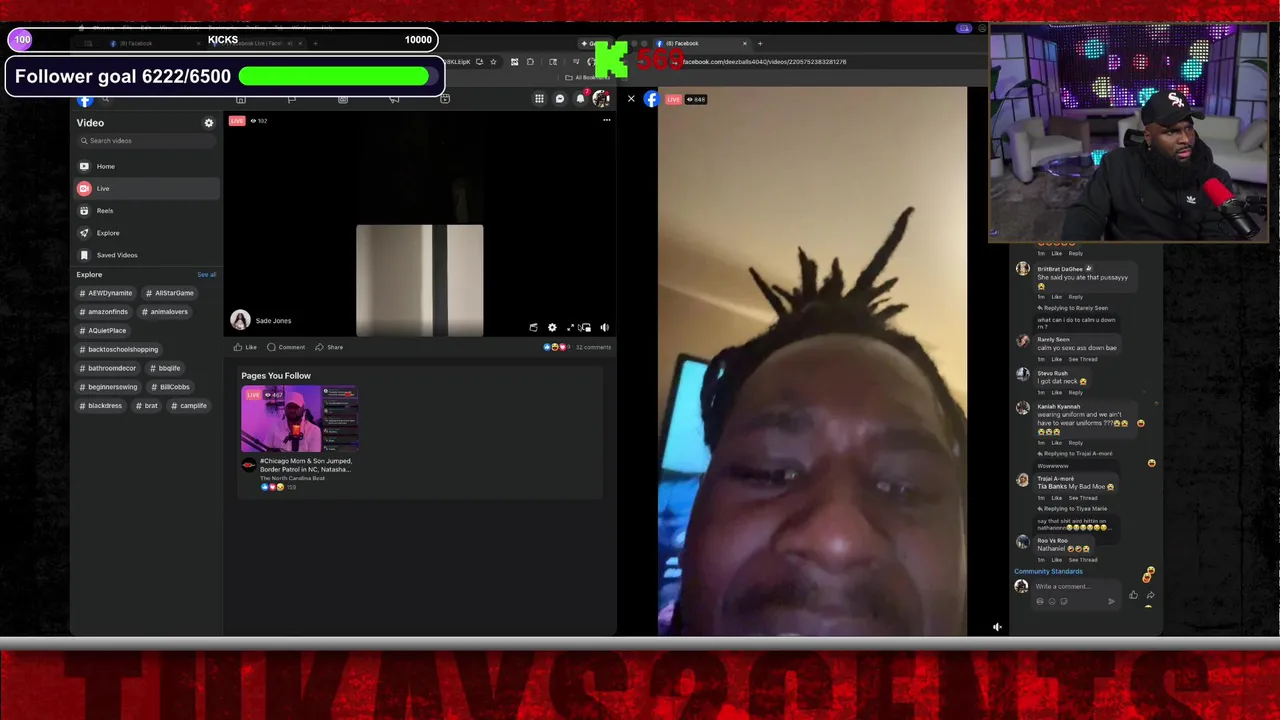Image resolution: width=1280 pixels, height=720 pixels.
Task: Open Facebook menu grid icon
Action: pyautogui.click(x=539, y=98)
